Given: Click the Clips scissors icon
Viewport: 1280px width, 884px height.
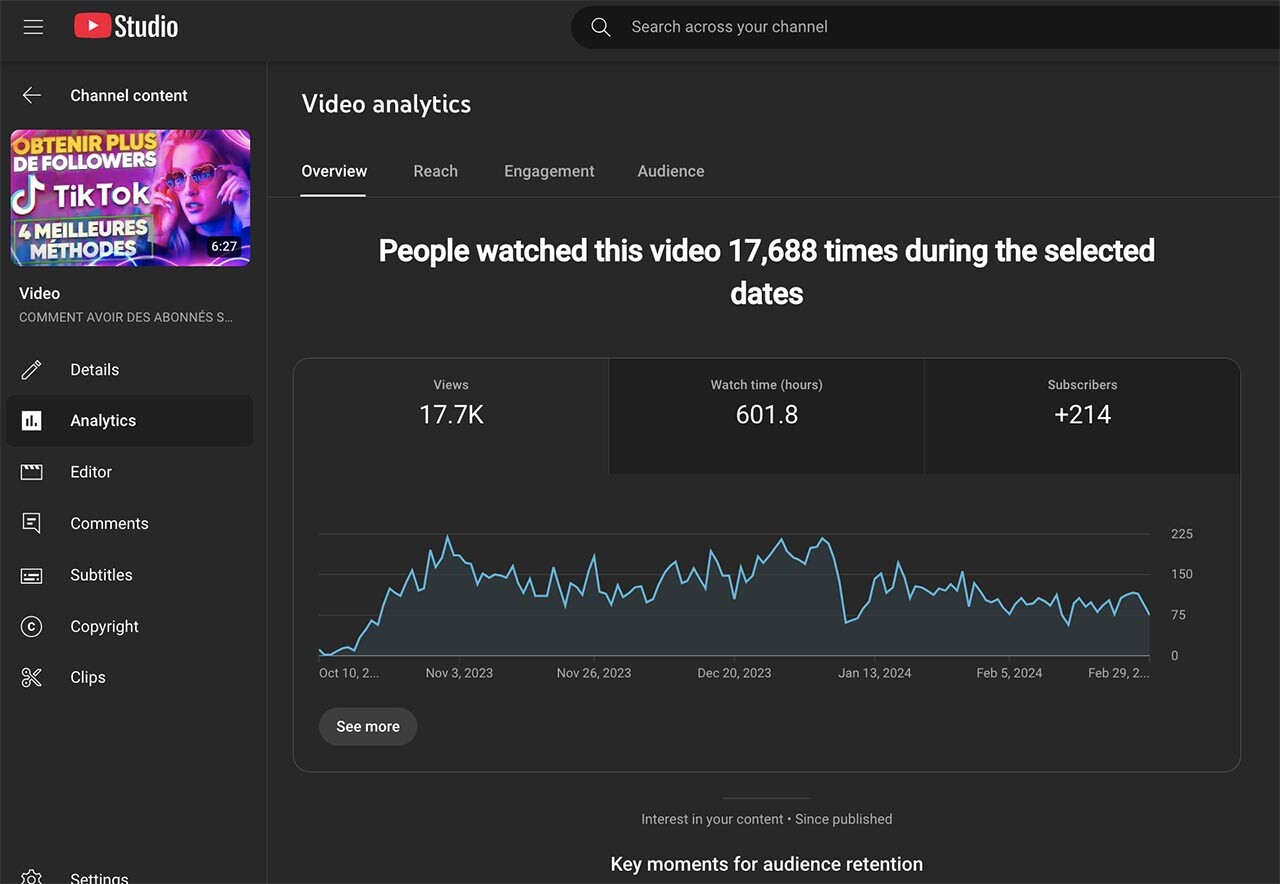Looking at the screenshot, I should (x=32, y=678).
